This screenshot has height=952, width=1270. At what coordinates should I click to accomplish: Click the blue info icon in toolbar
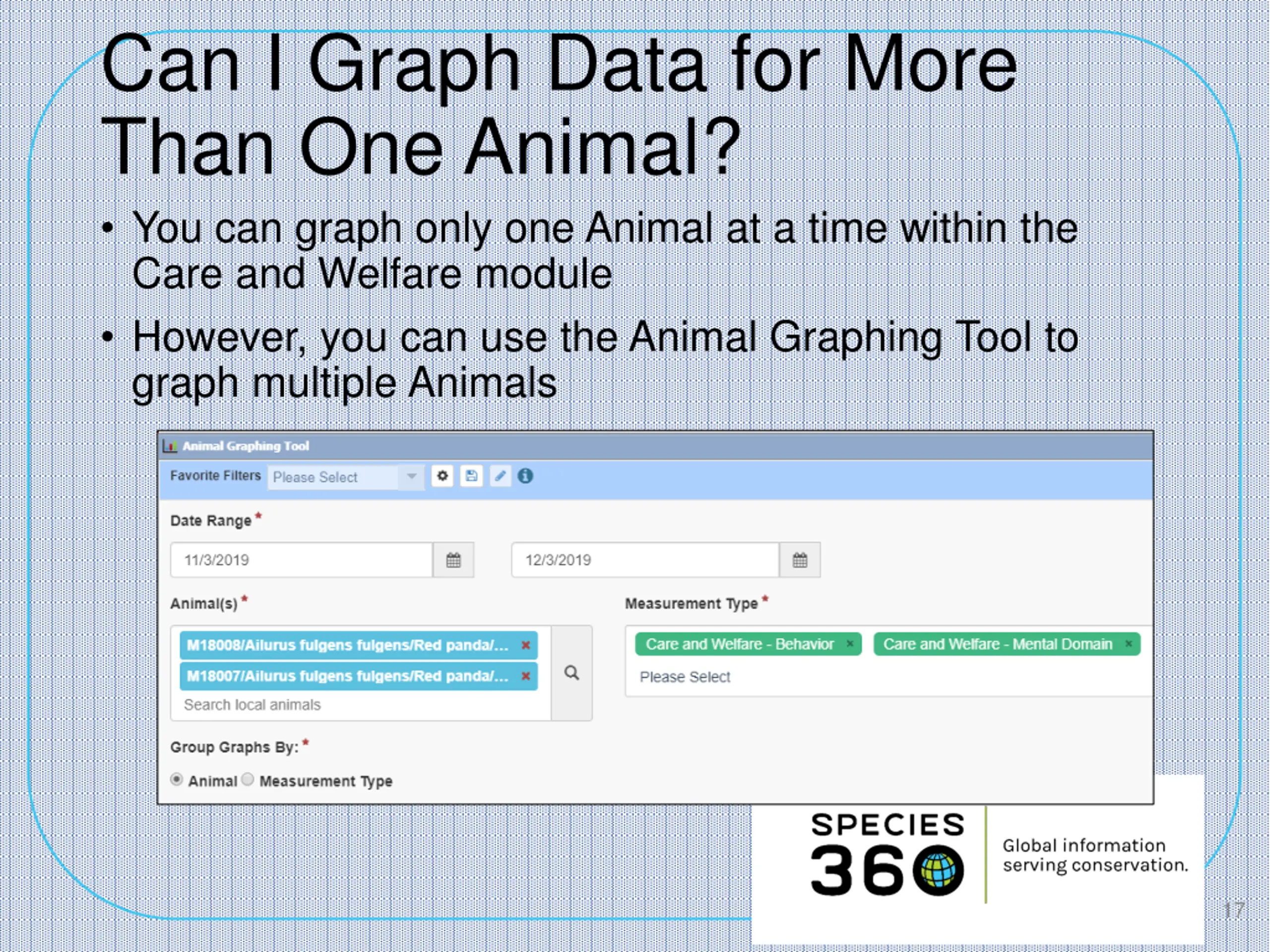(525, 476)
